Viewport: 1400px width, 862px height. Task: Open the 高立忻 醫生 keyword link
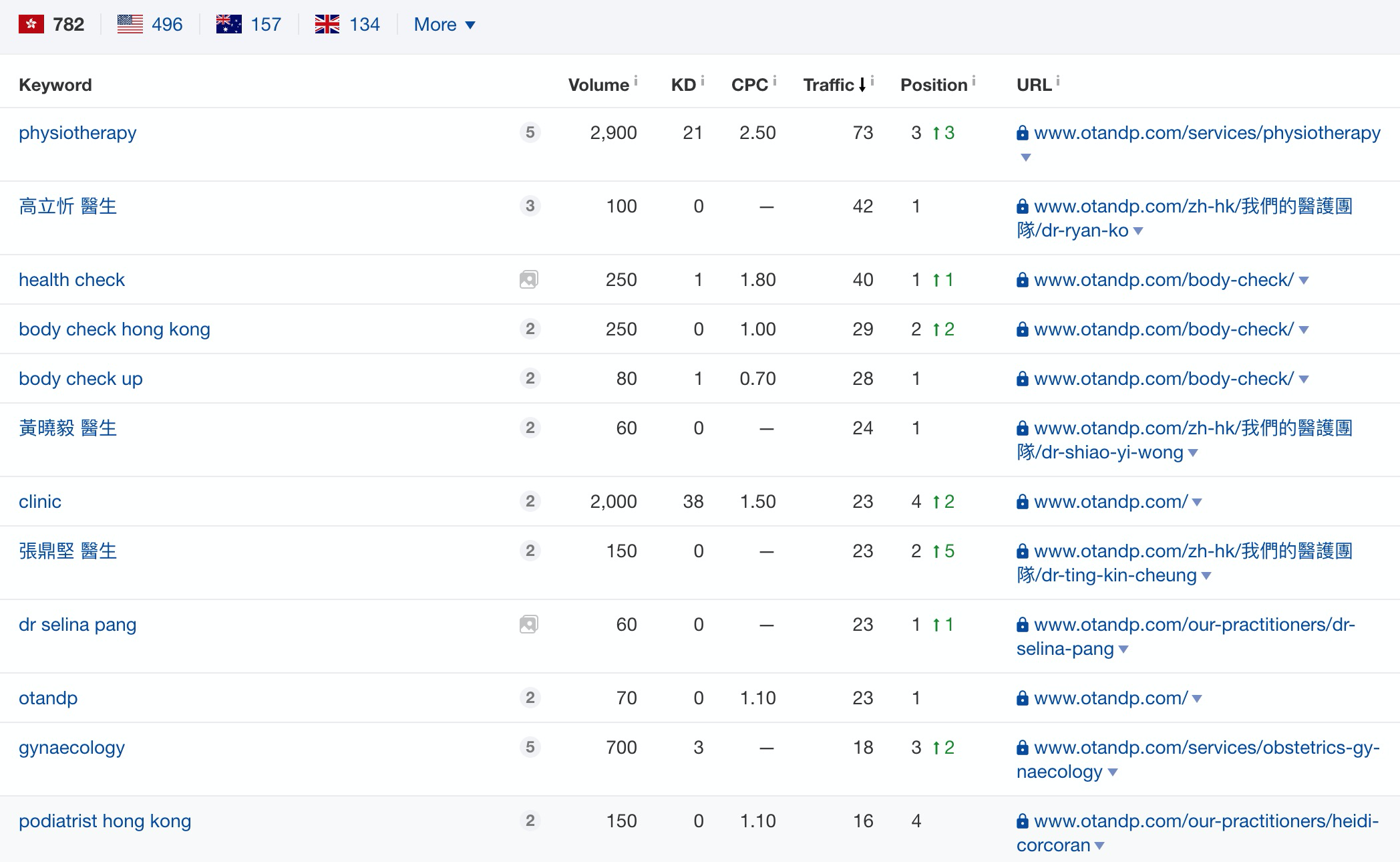coord(67,206)
